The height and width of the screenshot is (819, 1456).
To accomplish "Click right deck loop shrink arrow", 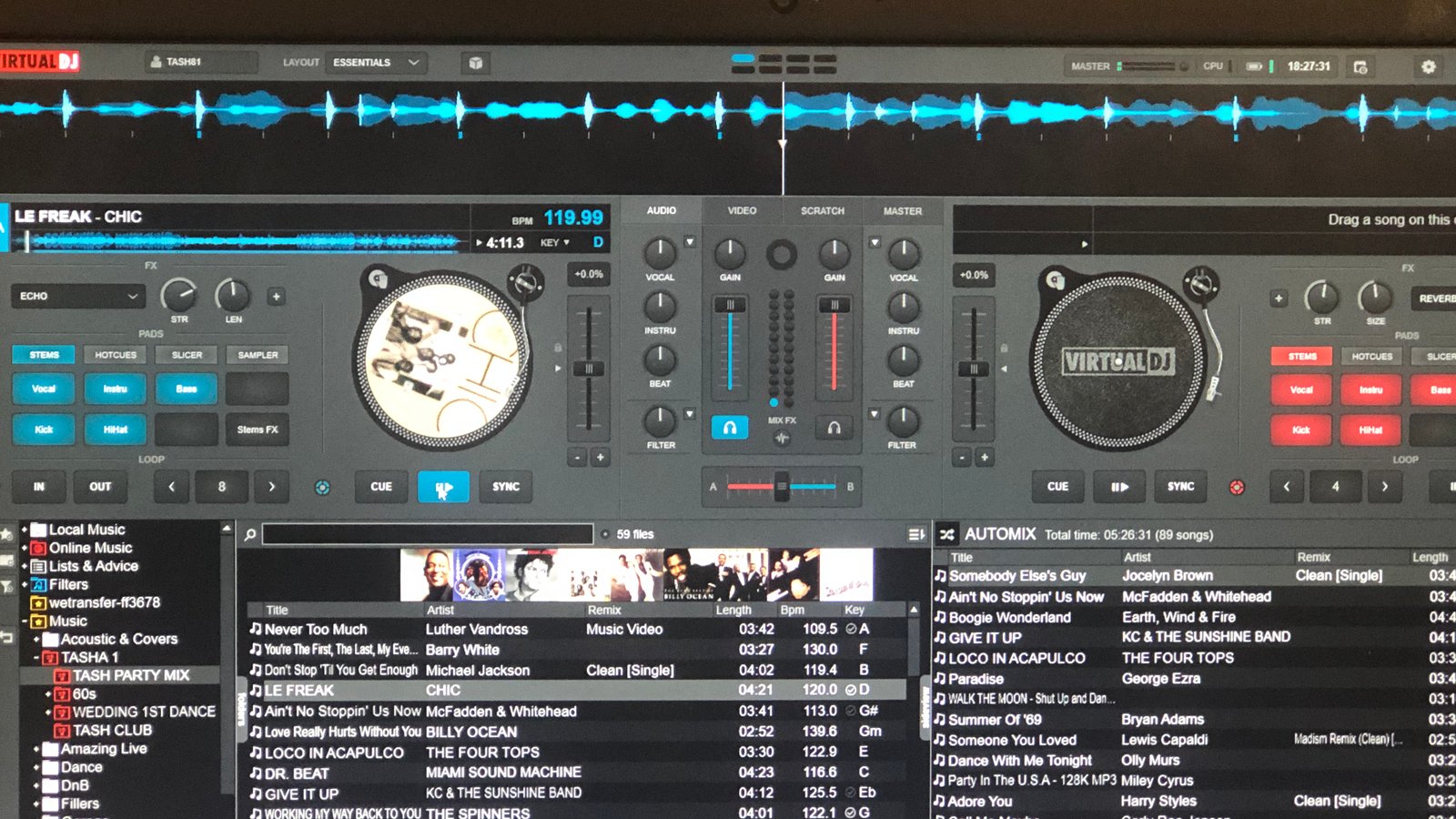I will [x=1286, y=487].
